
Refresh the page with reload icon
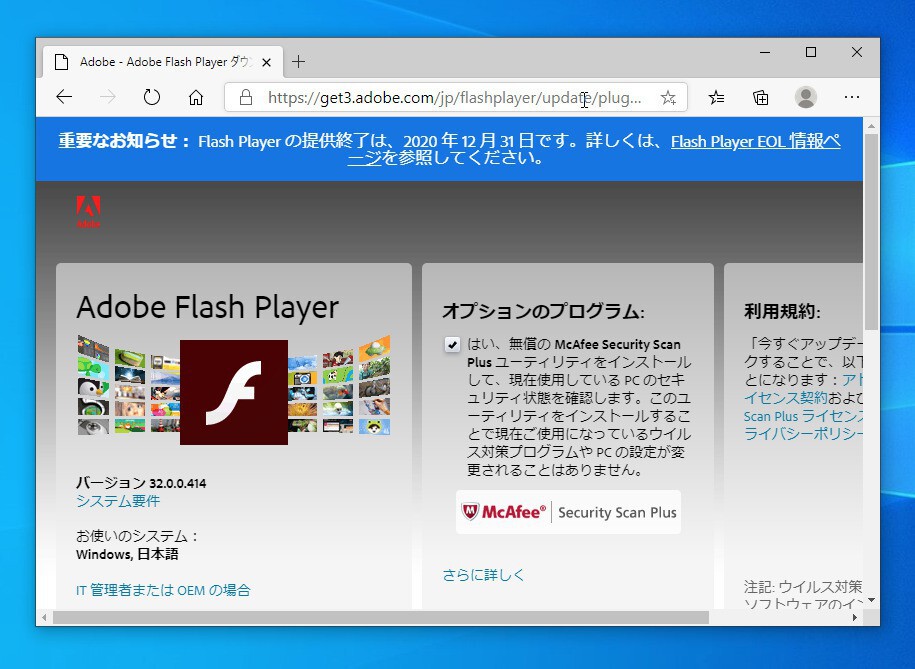point(152,97)
